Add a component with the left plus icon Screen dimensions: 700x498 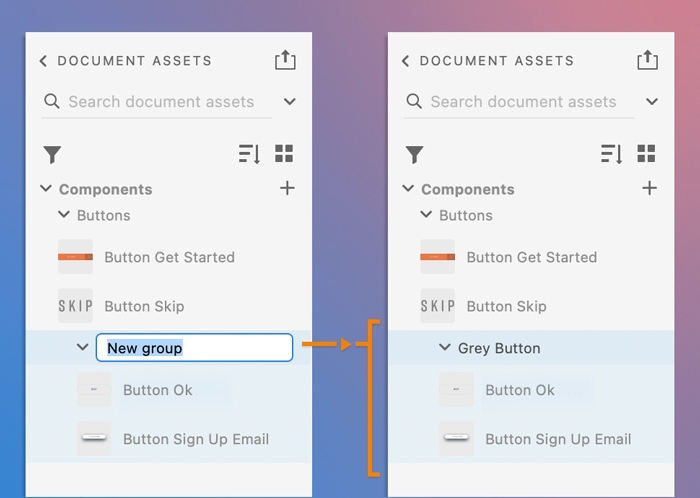[x=287, y=188]
